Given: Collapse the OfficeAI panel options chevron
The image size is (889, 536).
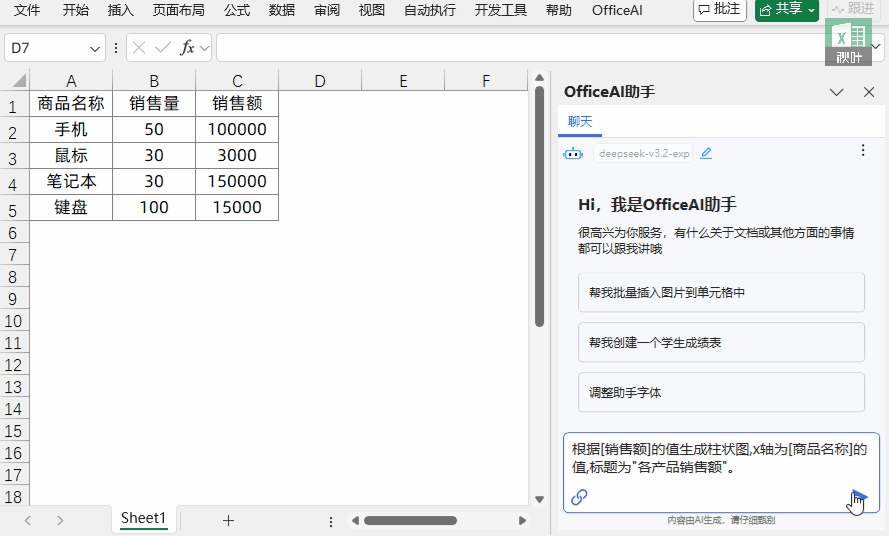Looking at the screenshot, I should (x=837, y=92).
